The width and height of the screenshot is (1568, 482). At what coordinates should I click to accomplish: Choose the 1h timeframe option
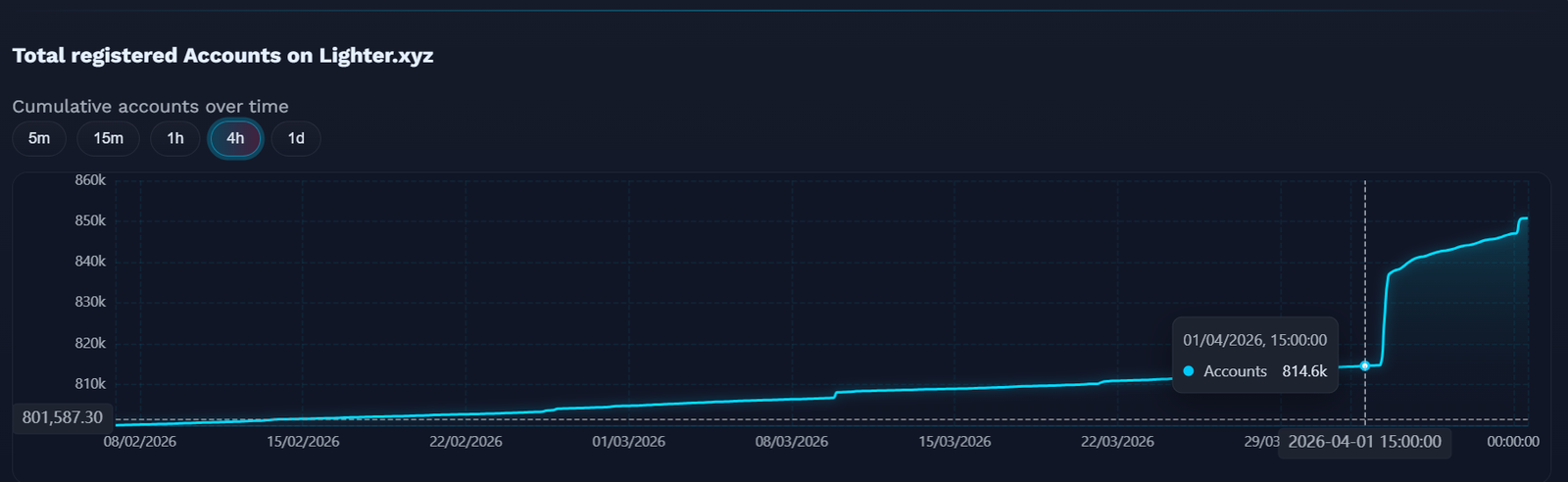point(175,138)
